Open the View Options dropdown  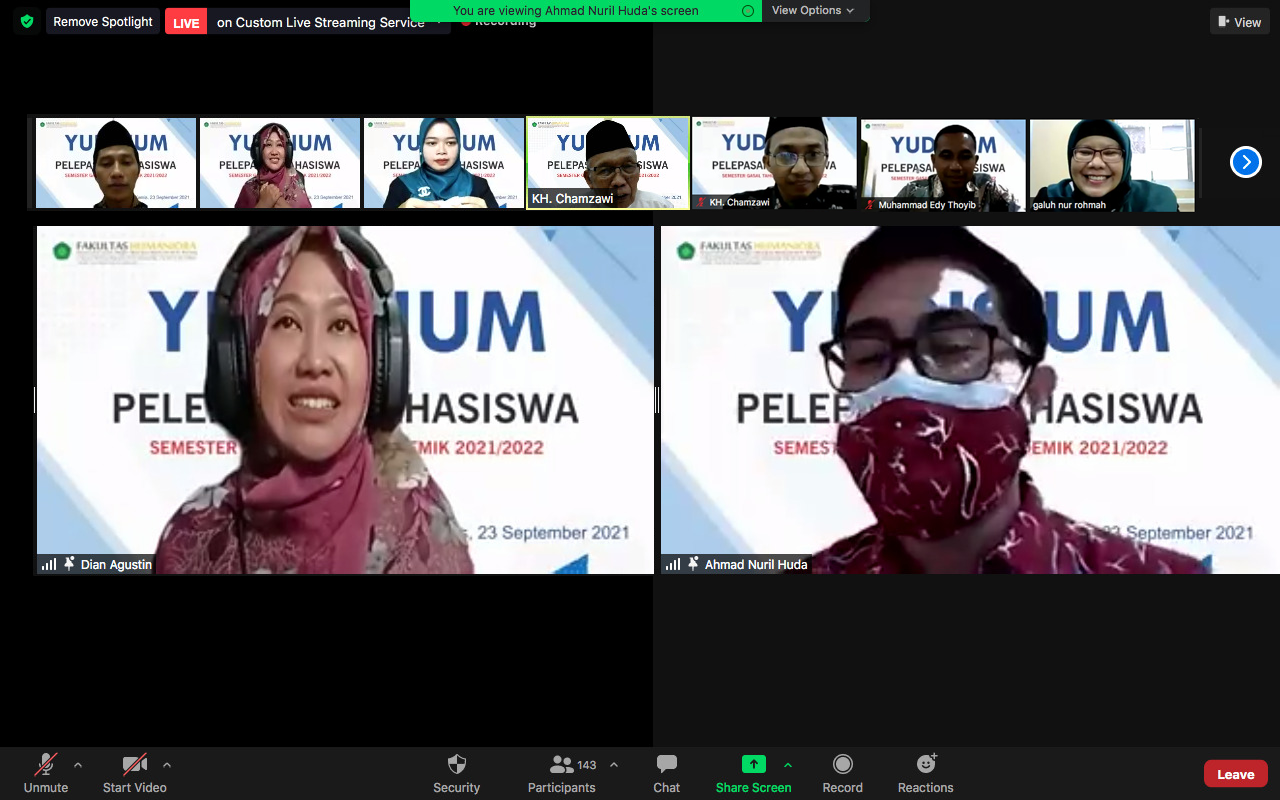(813, 10)
